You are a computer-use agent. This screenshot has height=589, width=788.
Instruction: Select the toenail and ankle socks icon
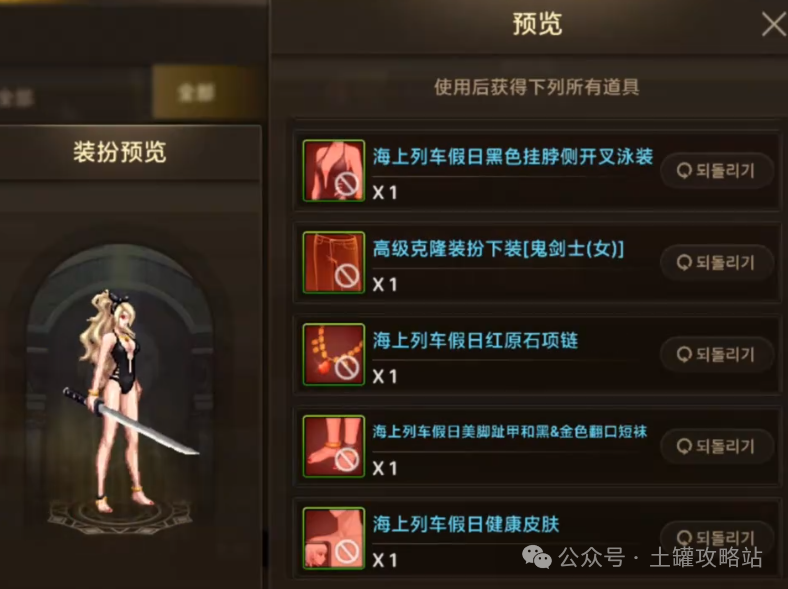pos(334,446)
